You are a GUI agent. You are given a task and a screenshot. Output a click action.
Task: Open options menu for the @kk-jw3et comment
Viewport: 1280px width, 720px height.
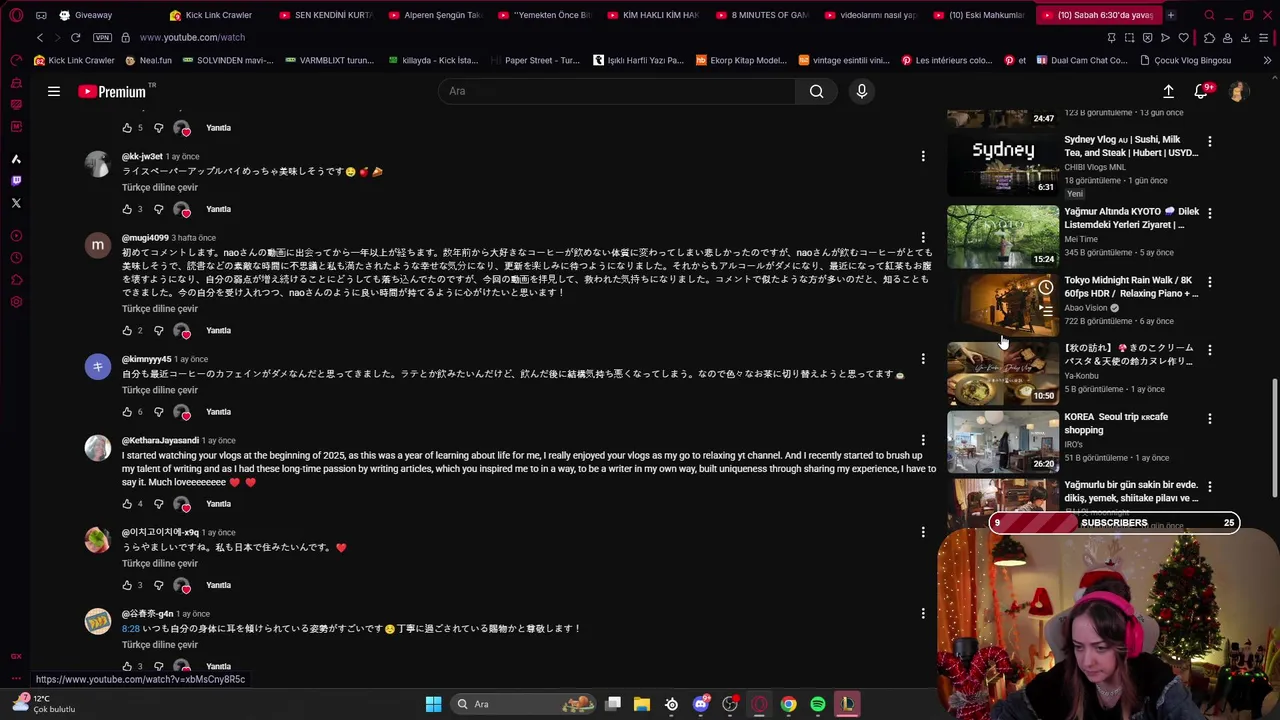pyautogui.click(x=923, y=156)
